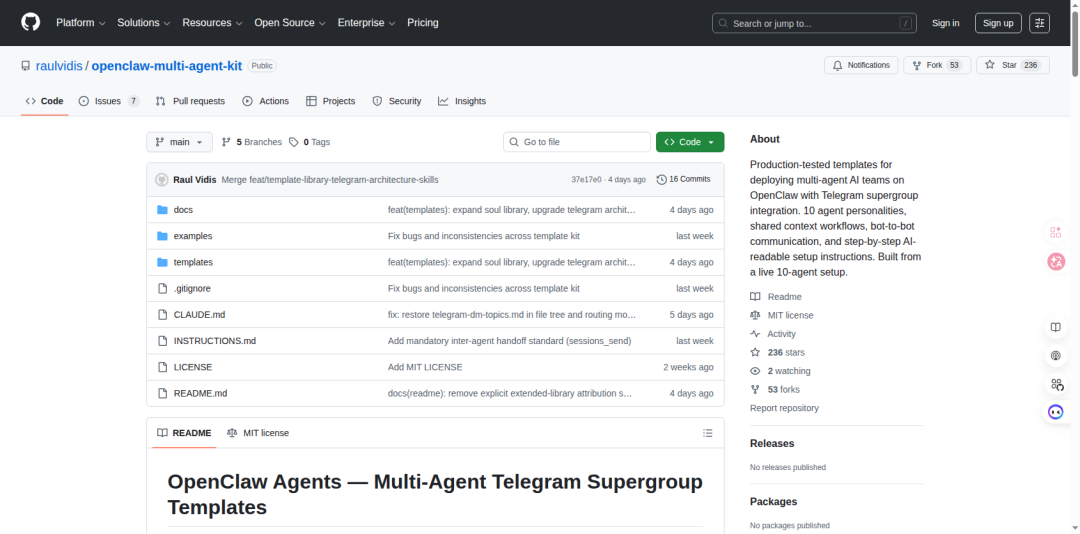
Task: Open the 16 Commits link
Action: click(x=683, y=179)
